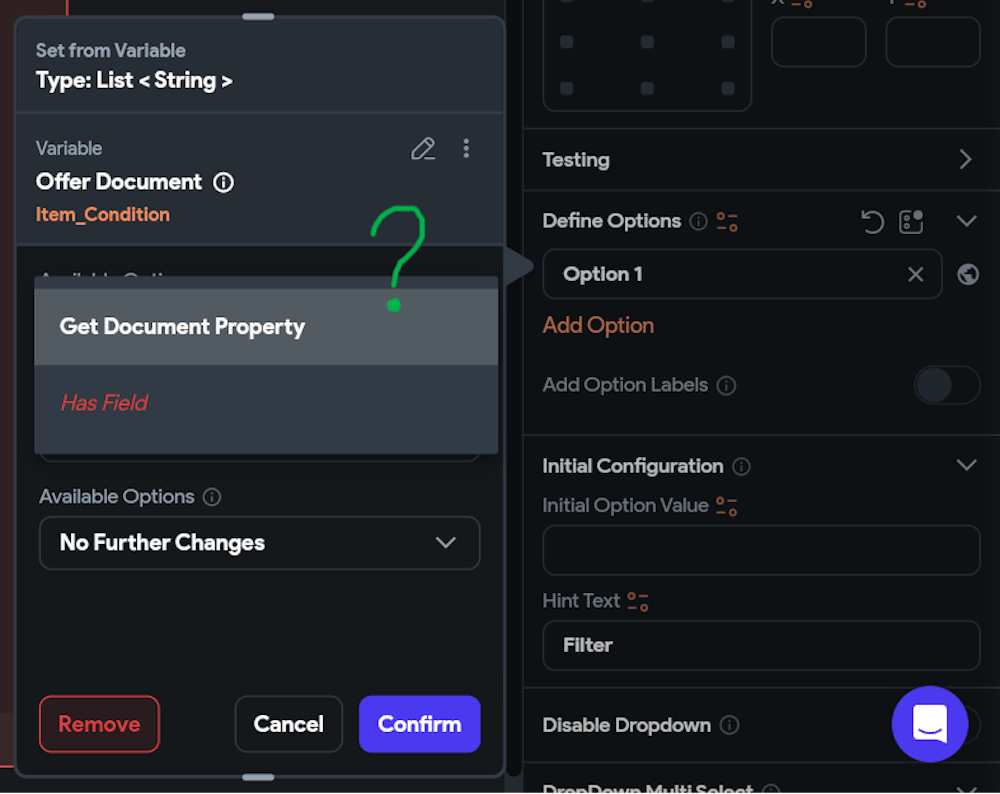Collapse the Initial Configuration section

(966, 466)
